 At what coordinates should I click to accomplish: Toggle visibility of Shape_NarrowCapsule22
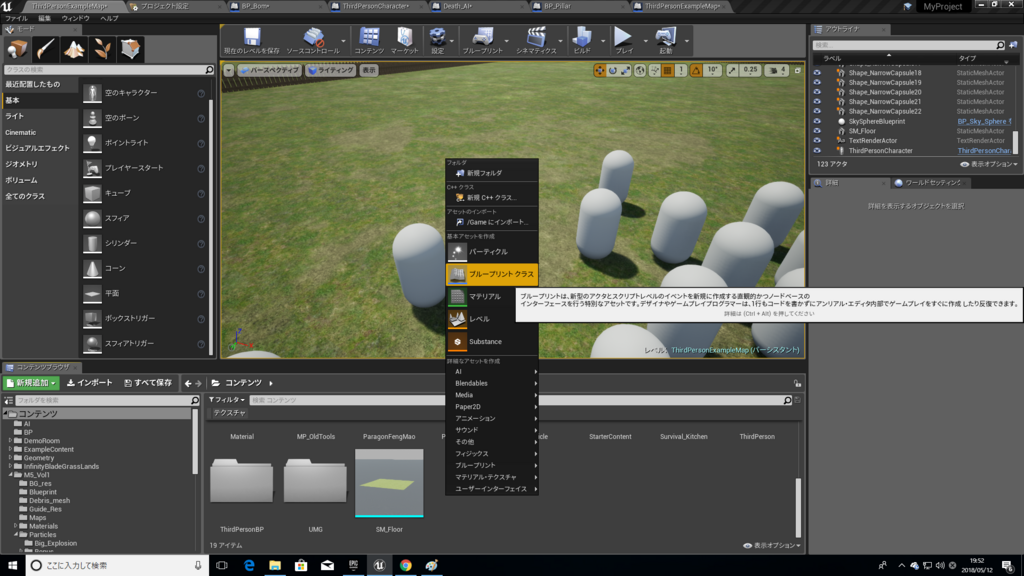817,112
